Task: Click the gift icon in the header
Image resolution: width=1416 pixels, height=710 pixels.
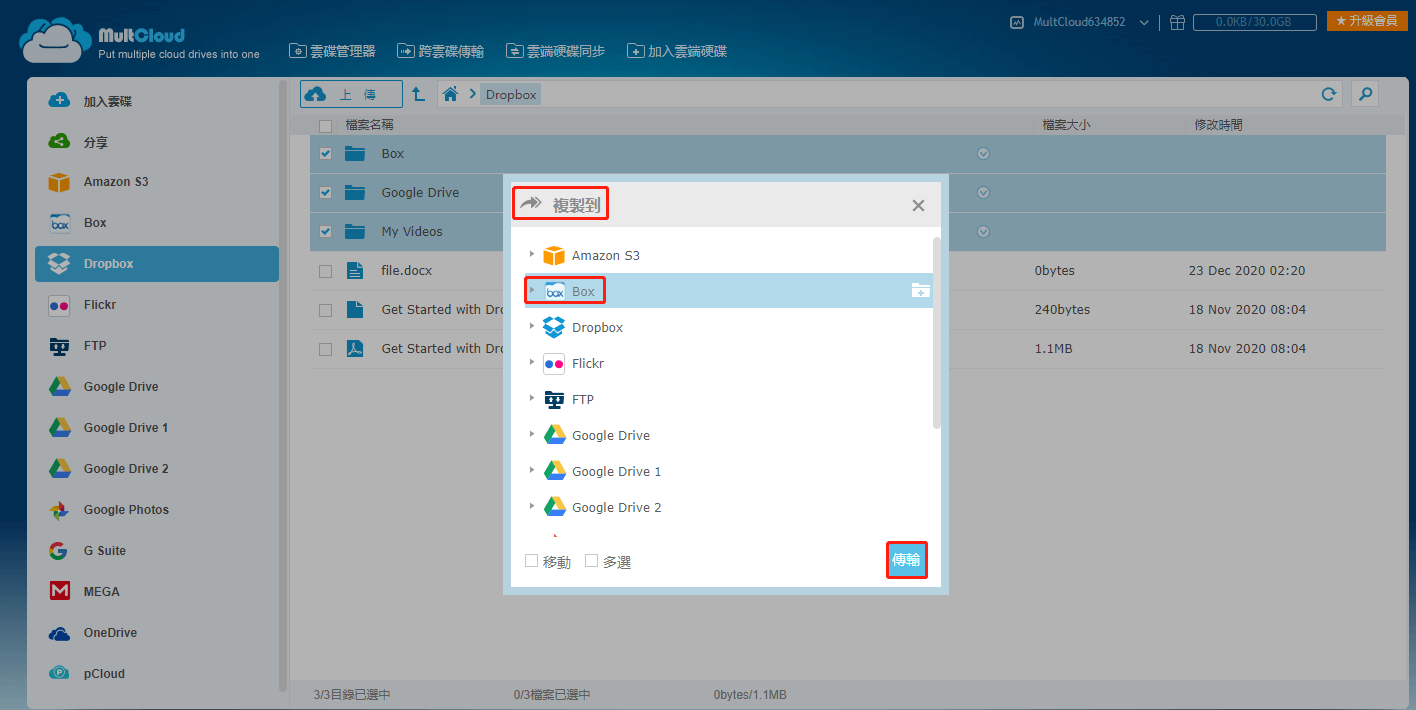Action: click(x=1177, y=21)
